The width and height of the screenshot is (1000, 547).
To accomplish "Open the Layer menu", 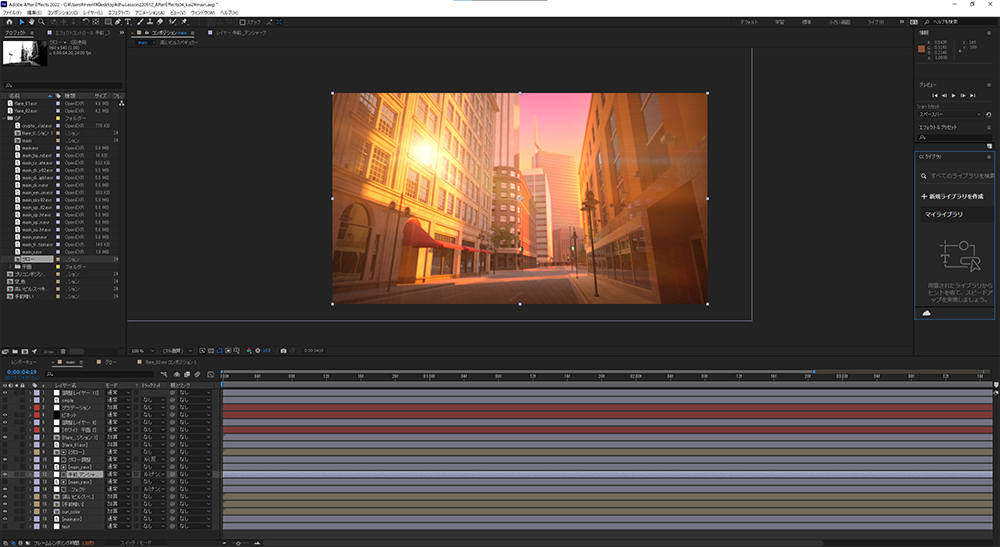I will (x=93, y=13).
